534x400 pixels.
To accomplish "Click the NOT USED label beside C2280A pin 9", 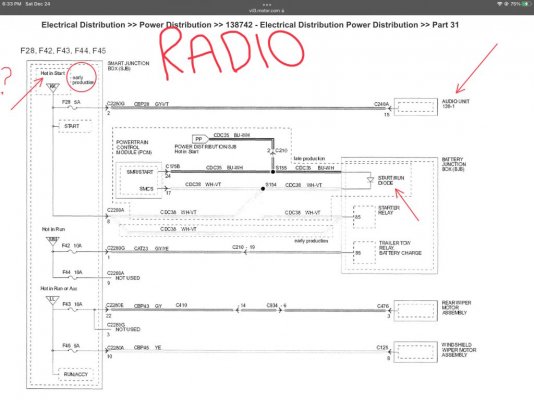I will click(127, 278).
